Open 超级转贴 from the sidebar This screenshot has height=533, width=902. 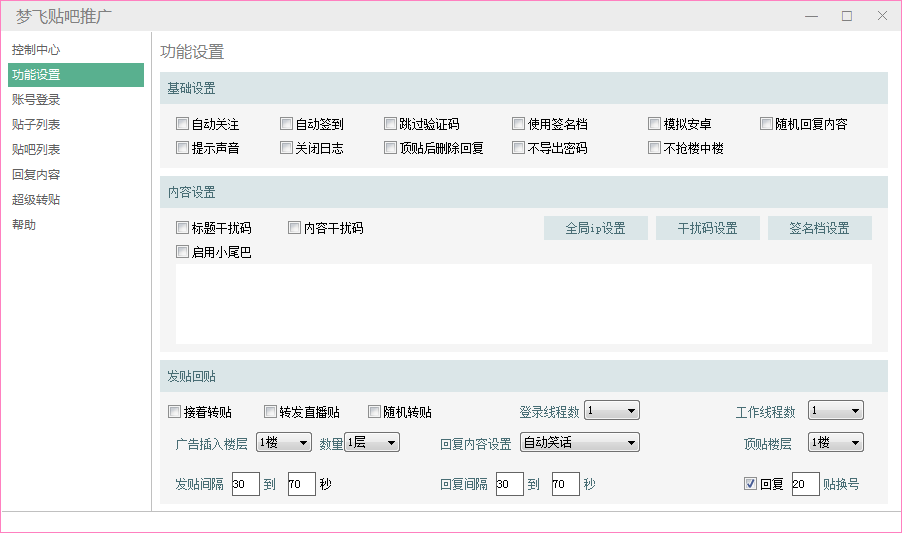[36, 200]
